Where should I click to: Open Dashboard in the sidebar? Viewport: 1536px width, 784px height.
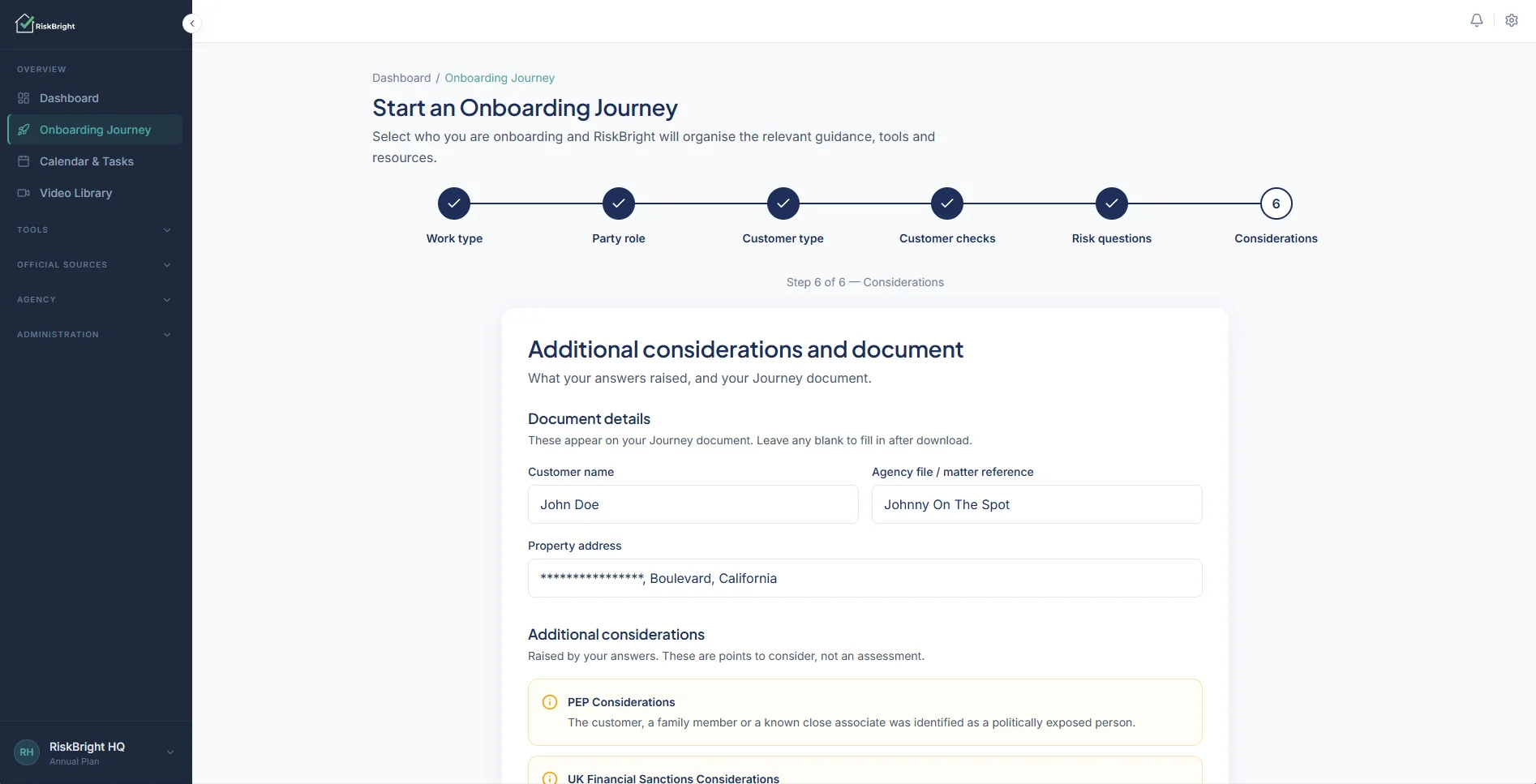(96, 98)
